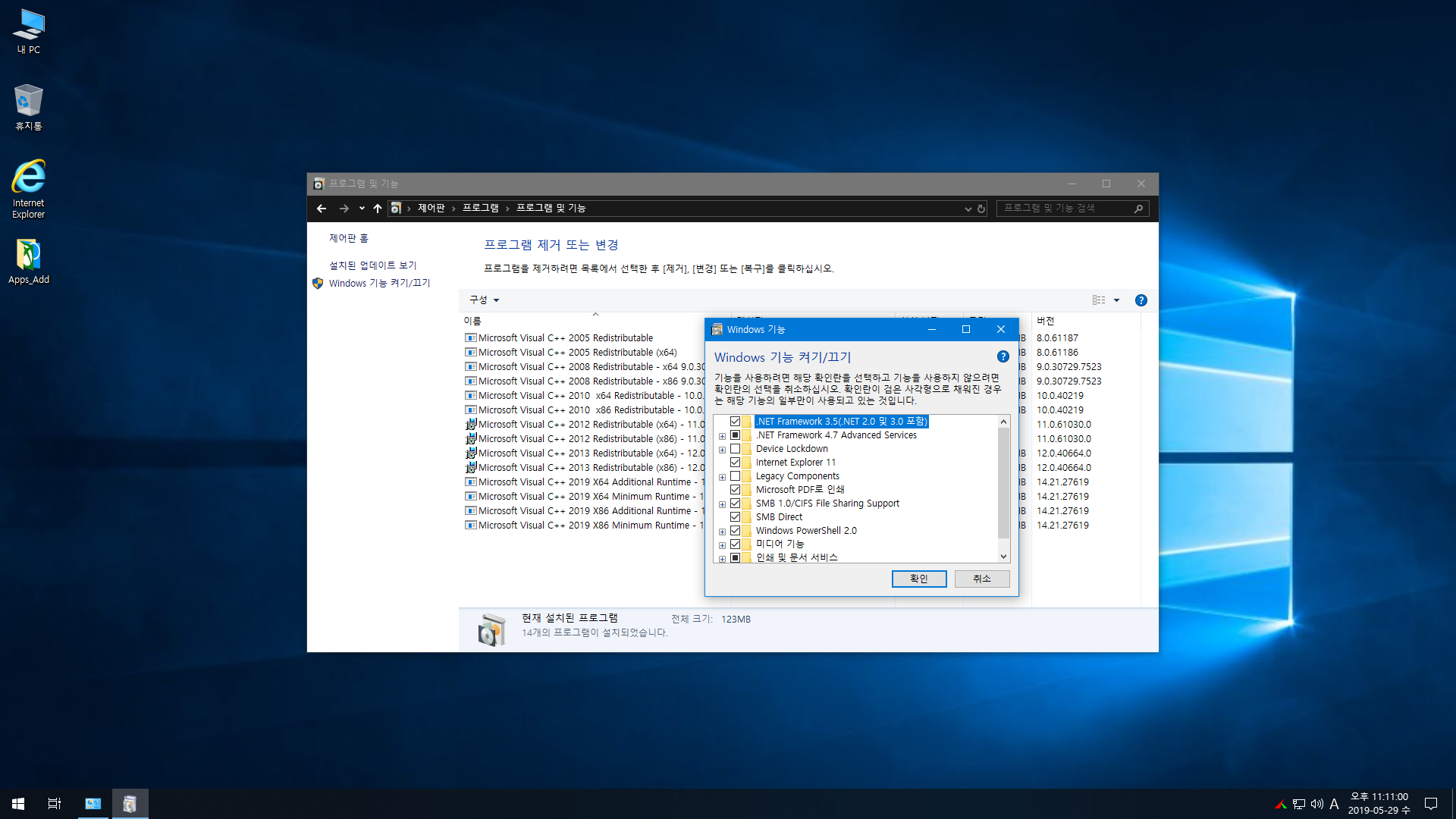Open the Apps_Add desktop shortcut
This screenshot has height=819, width=1456.
pyautogui.click(x=29, y=262)
